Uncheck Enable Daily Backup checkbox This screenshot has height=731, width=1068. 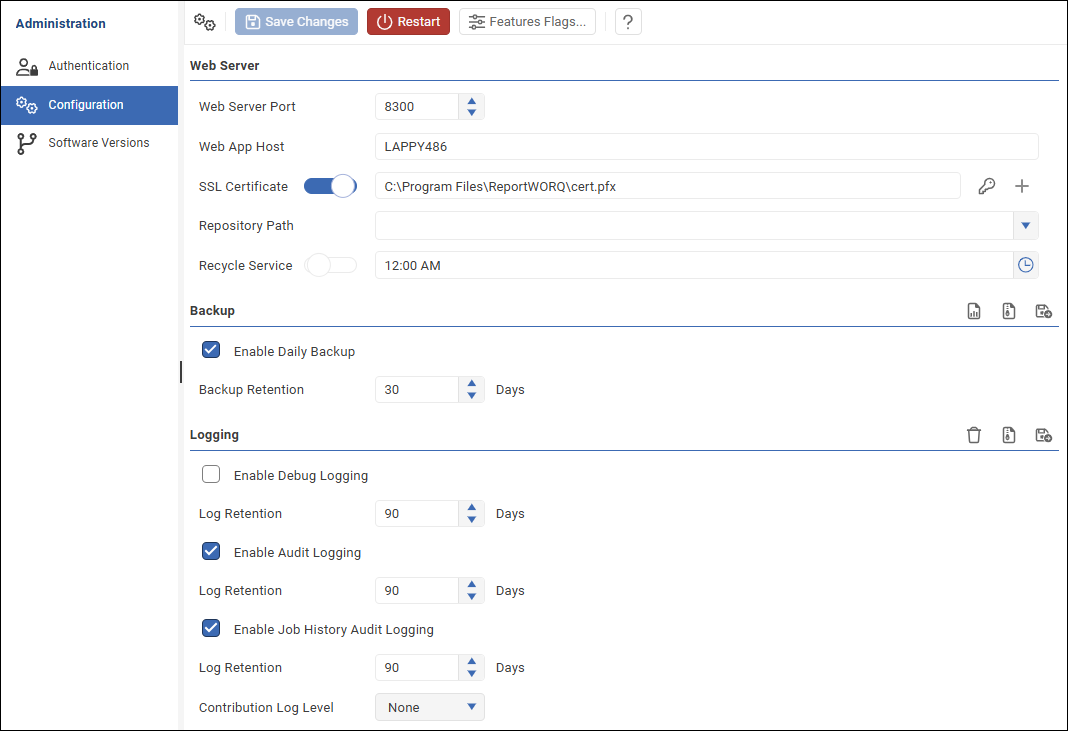point(211,350)
